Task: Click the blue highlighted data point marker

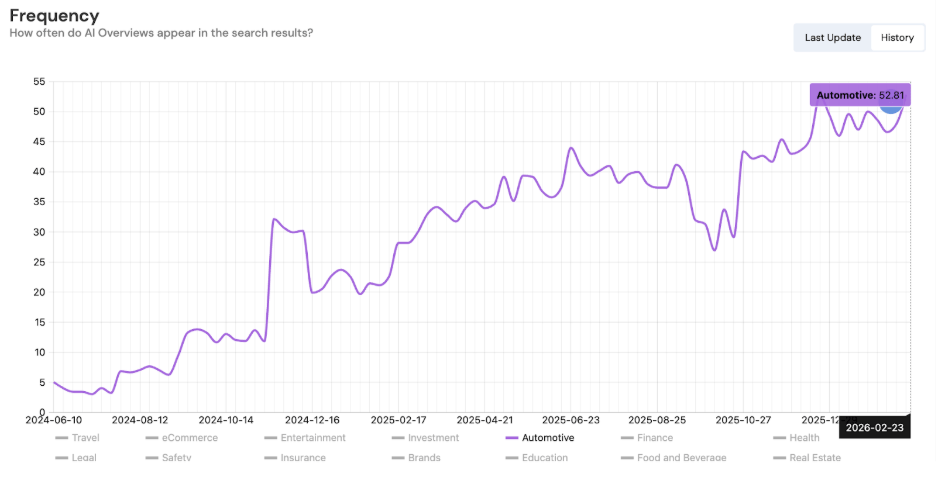Action: click(x=890, y=102)
